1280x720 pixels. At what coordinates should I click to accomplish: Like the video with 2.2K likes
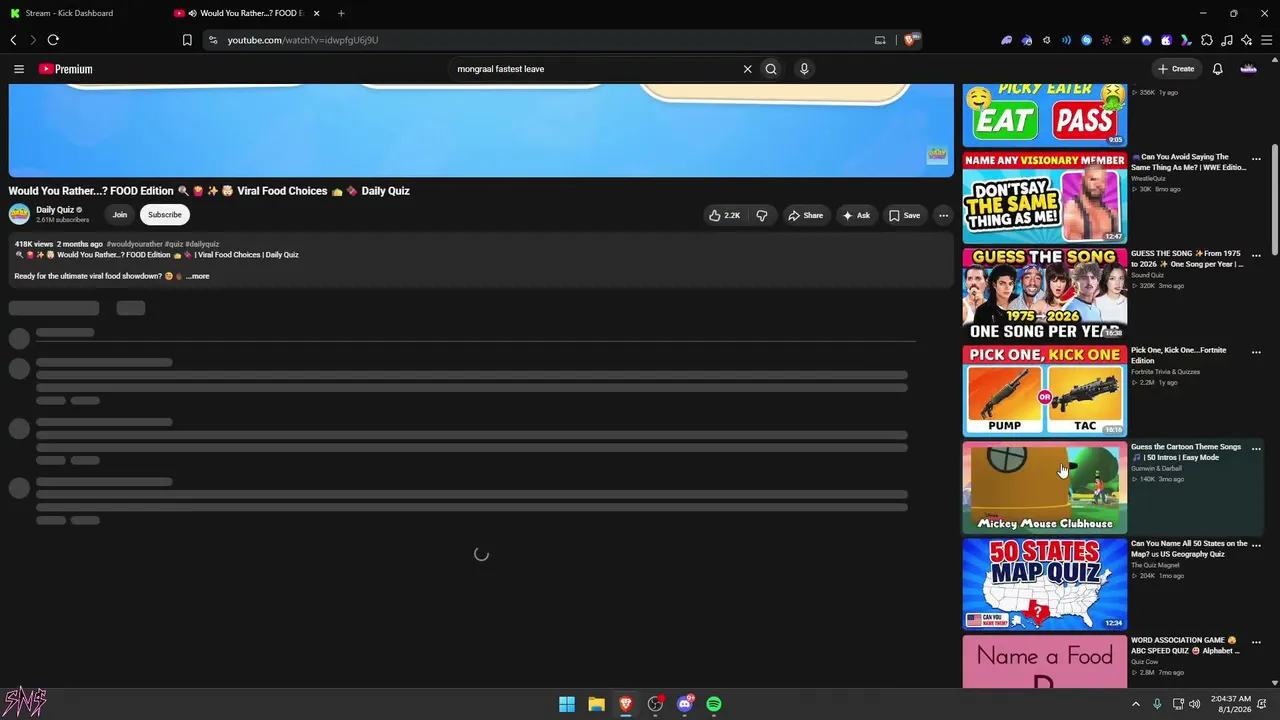tap(725, 215)
